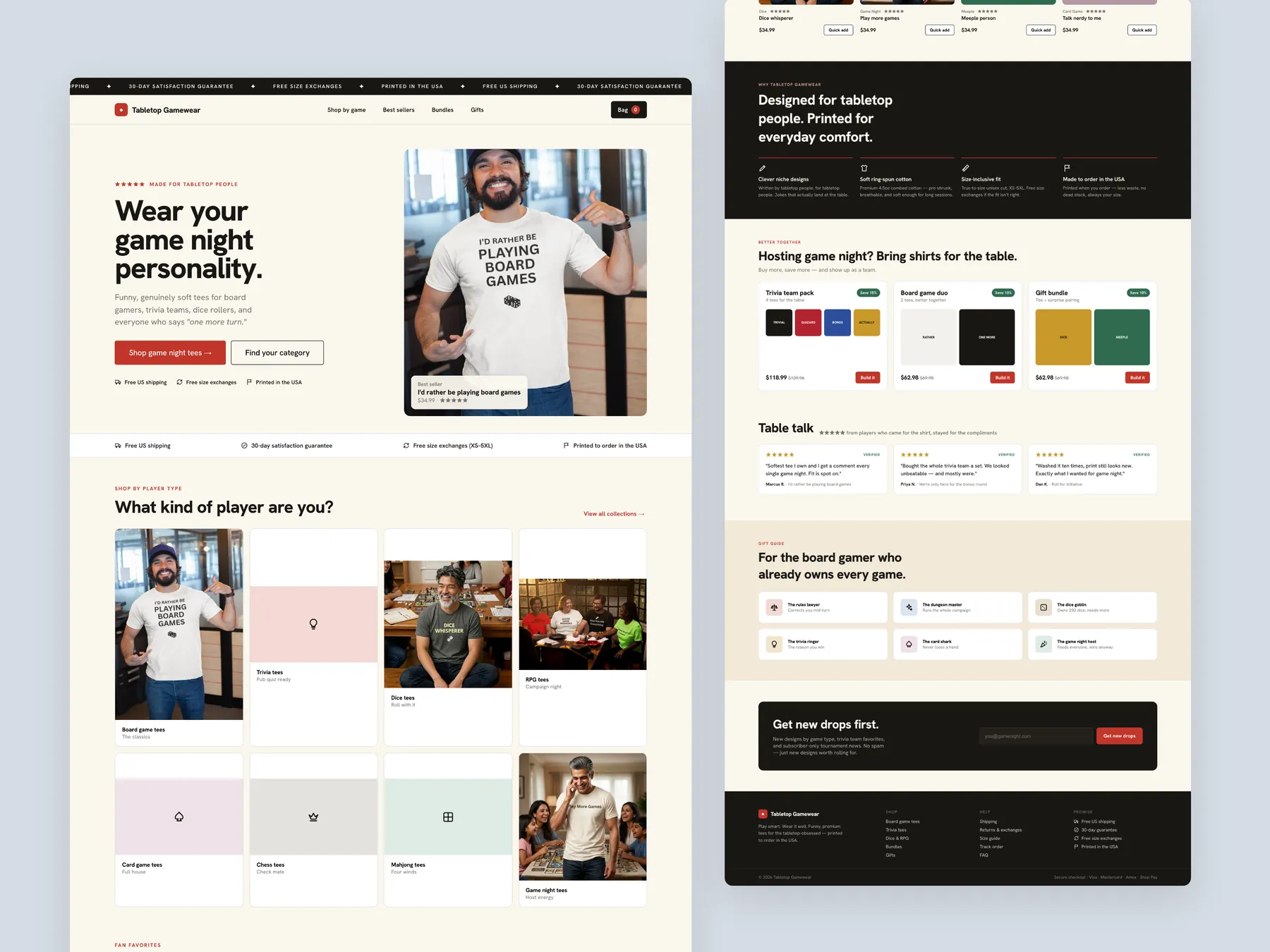
Task: Quick add the Talk nerdy to me tee
Action: coord(1142,30)
